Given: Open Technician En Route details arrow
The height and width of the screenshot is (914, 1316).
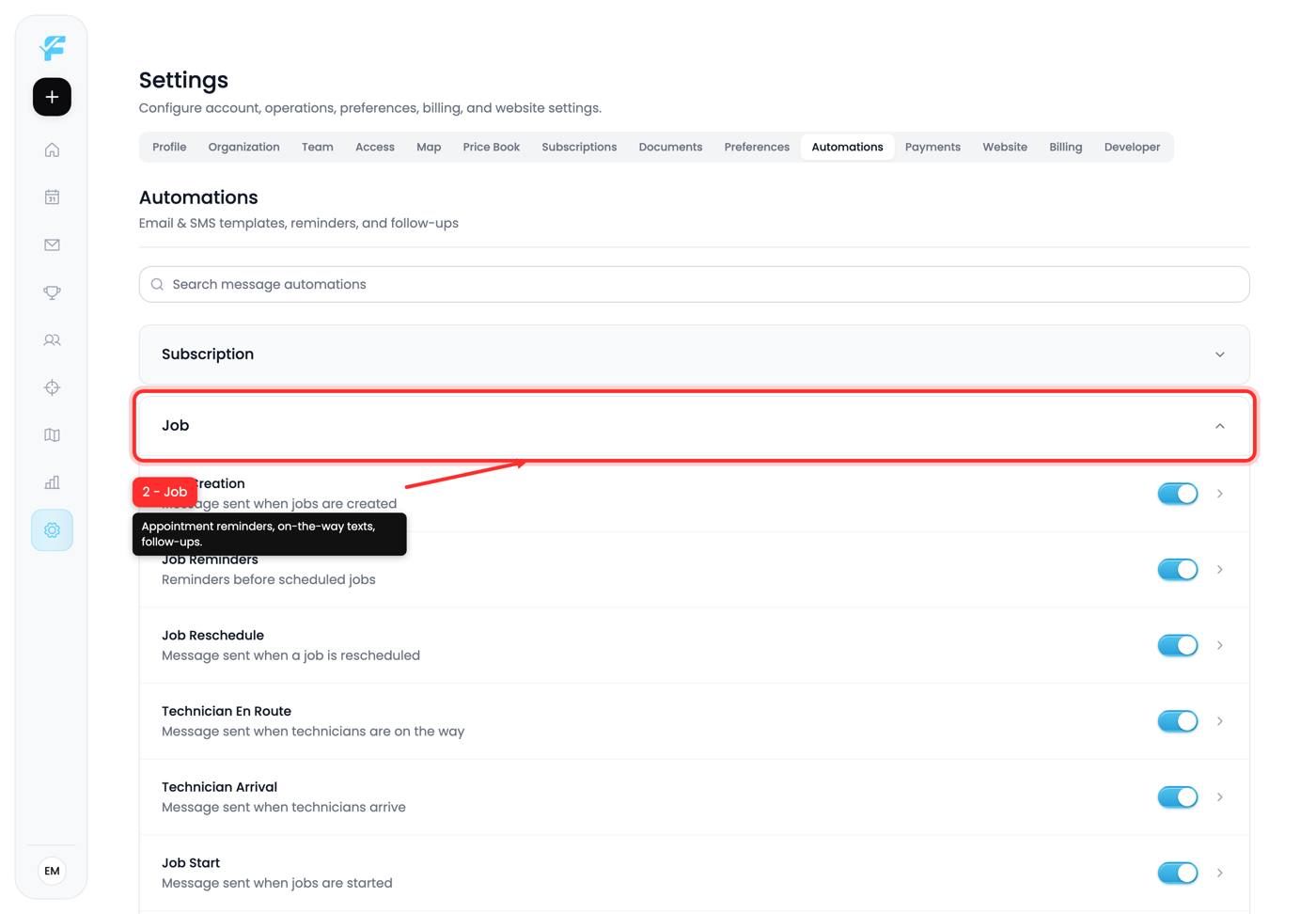Looking at the screenshot, I should tap(1219, 721).
